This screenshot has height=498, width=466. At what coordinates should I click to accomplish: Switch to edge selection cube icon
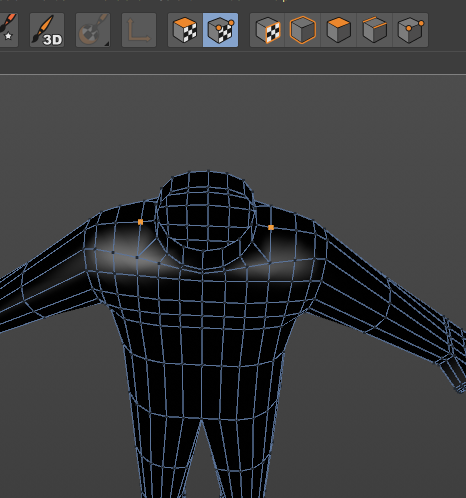[x=375, y=30]
